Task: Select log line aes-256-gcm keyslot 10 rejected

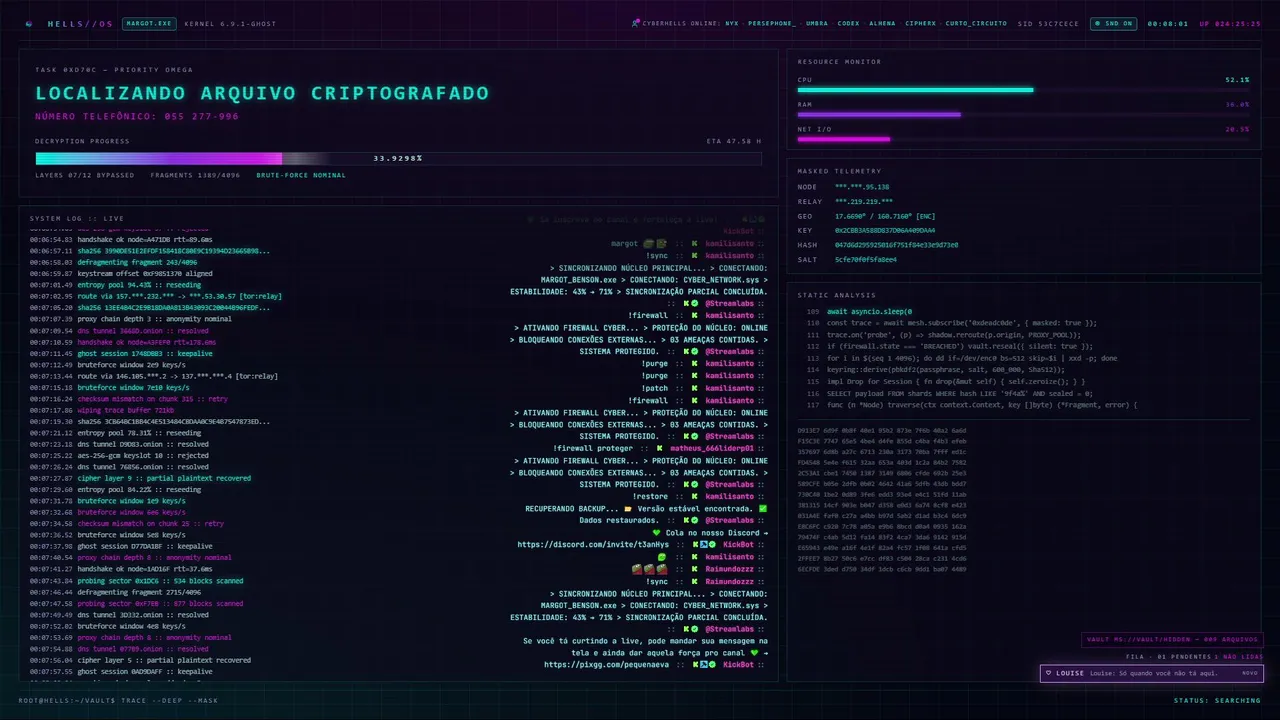Action: 119,455
